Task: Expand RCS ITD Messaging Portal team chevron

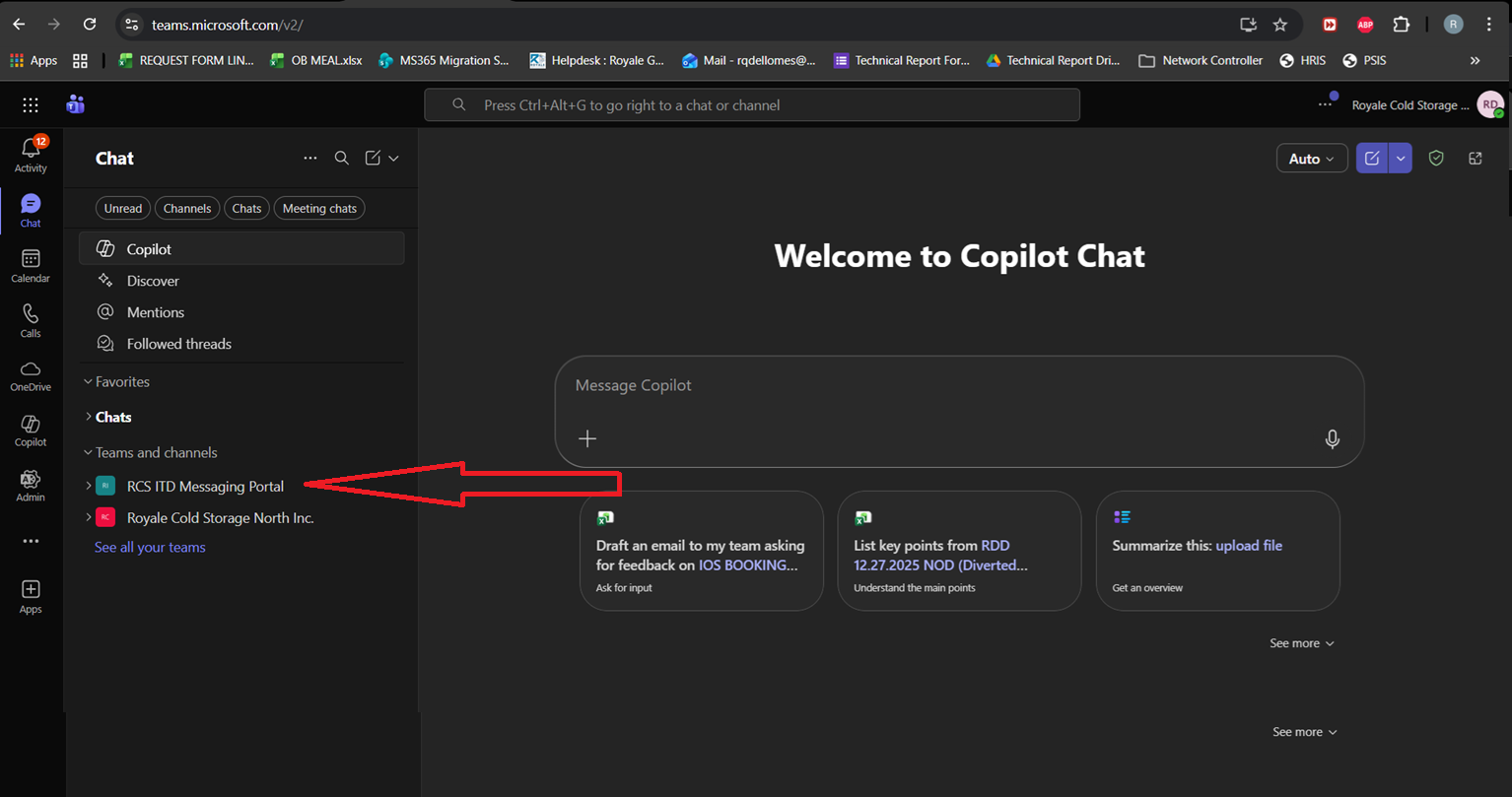Action: pyautogui.click(x=88, y=486)
